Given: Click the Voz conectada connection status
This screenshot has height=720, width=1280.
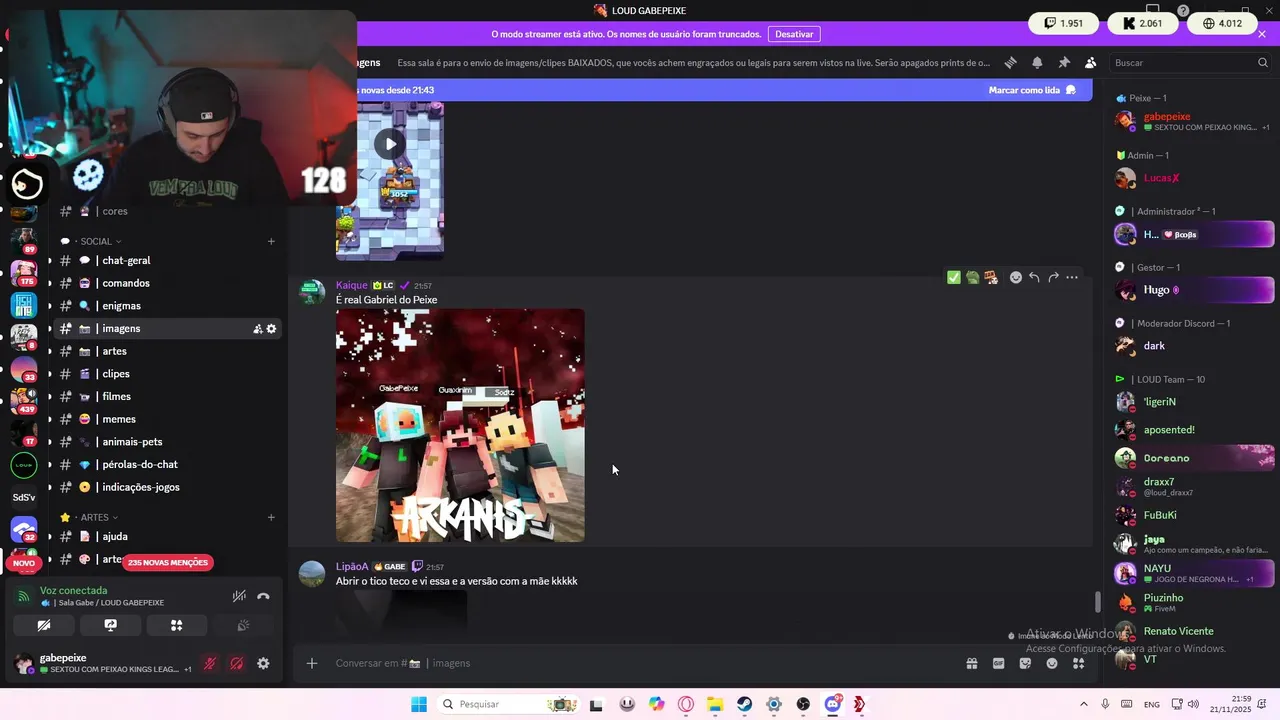Looking at the screenshot, I should click(73, 590).
